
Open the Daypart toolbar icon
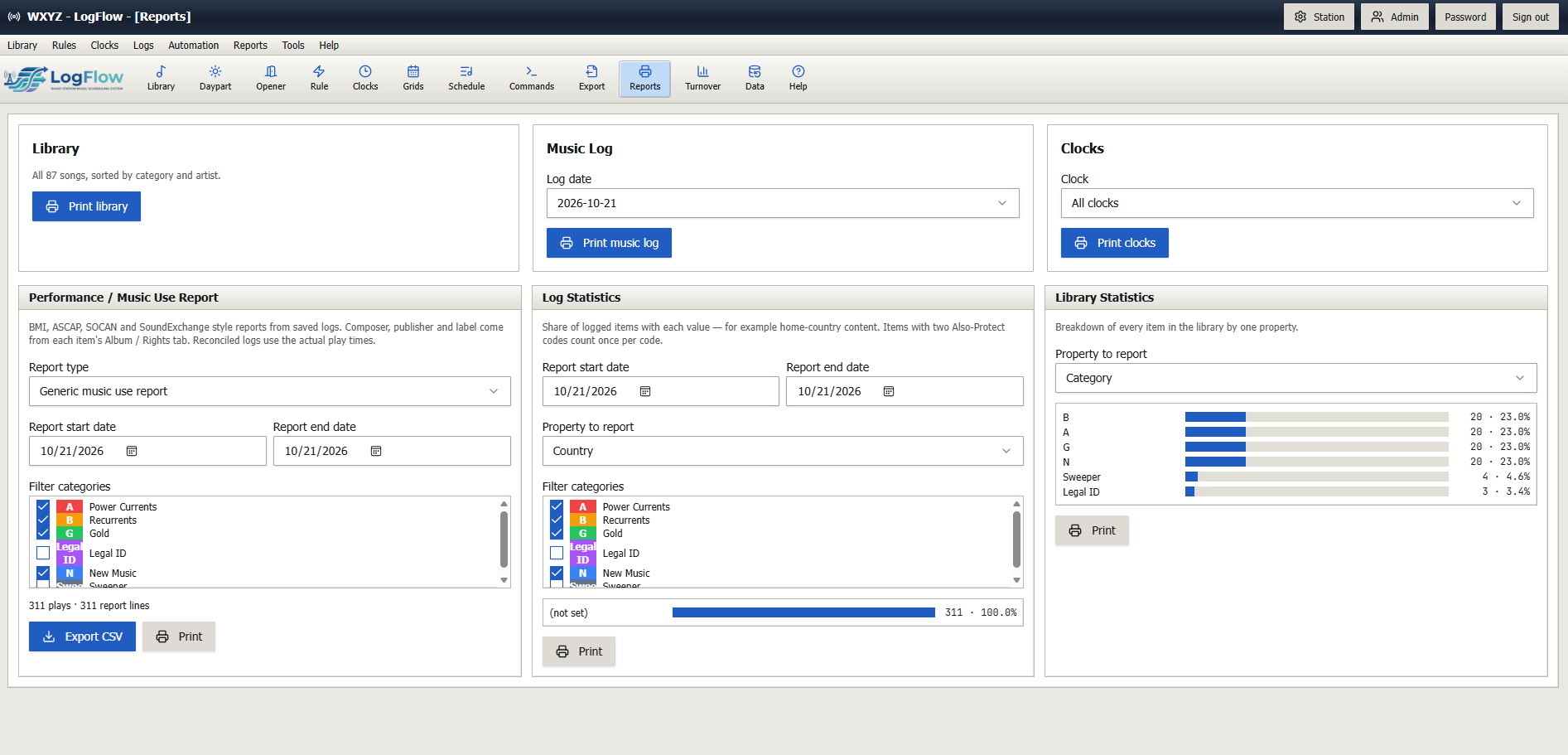[x=215, y=79]
